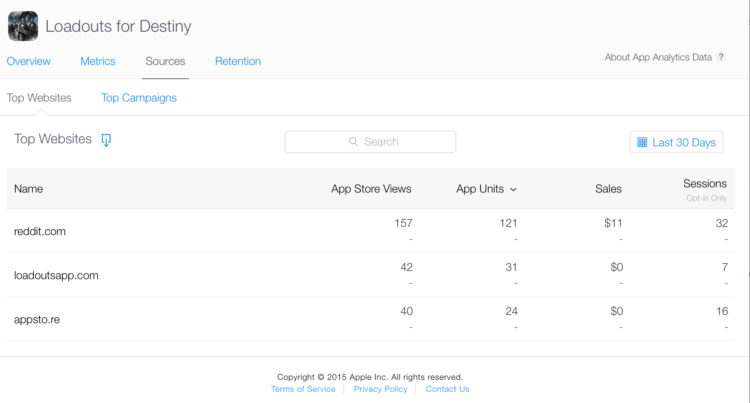
Task: Click loadoutsapp.com App Units value 31
Action: click(x=511, y=267)
